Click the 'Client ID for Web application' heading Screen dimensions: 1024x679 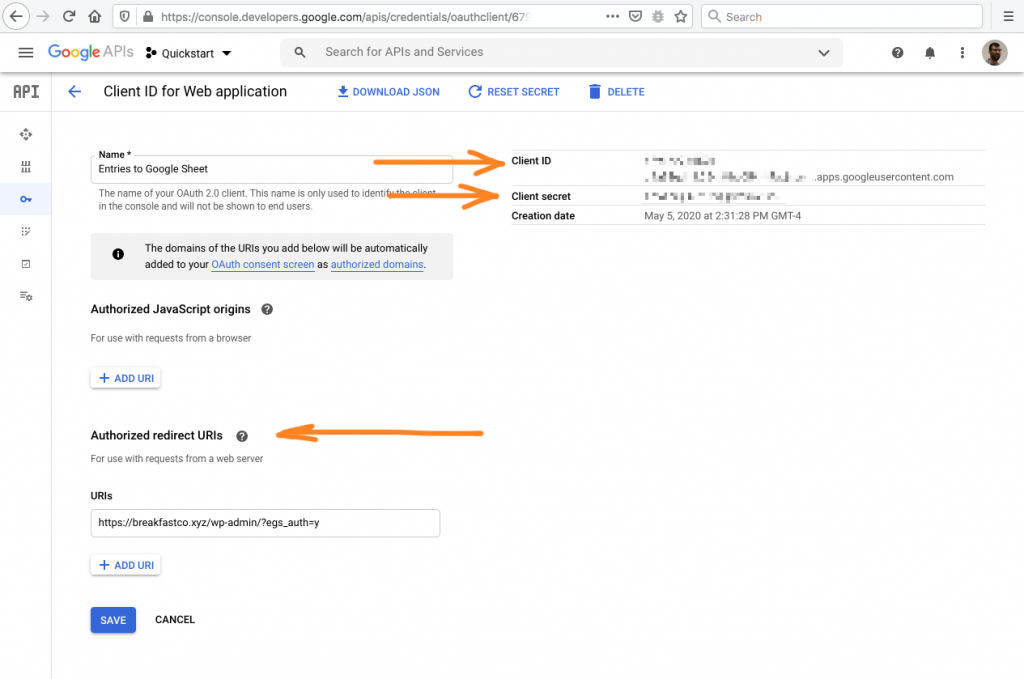click(195, 91)
